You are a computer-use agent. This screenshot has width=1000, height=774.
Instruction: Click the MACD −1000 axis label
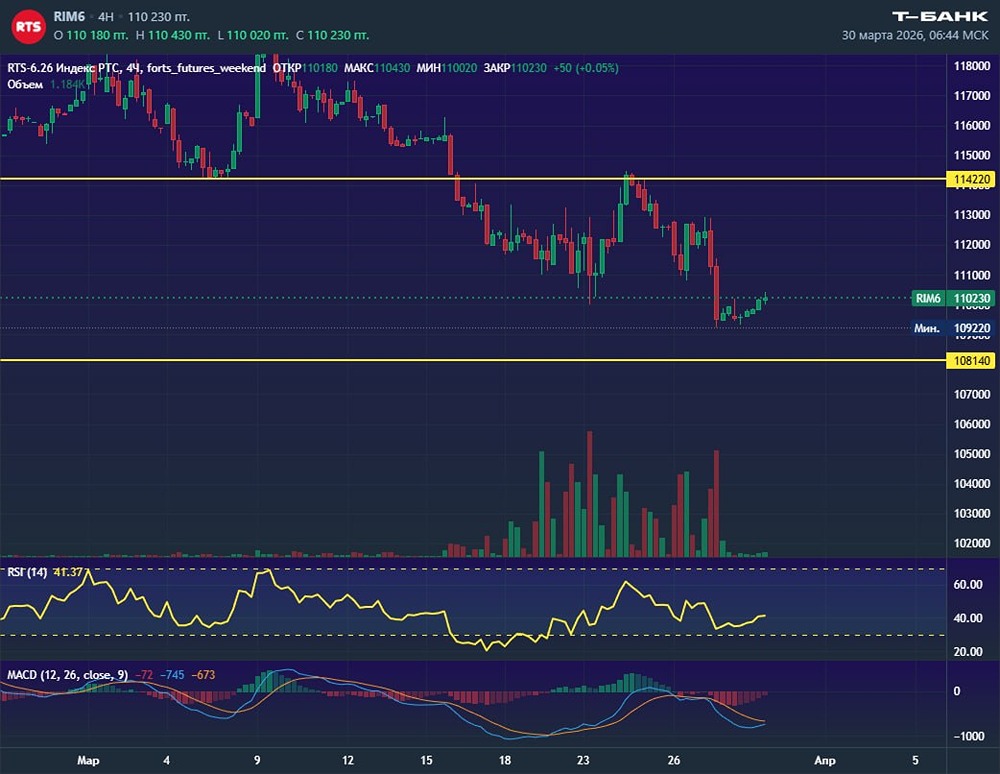tap(968, 736)
